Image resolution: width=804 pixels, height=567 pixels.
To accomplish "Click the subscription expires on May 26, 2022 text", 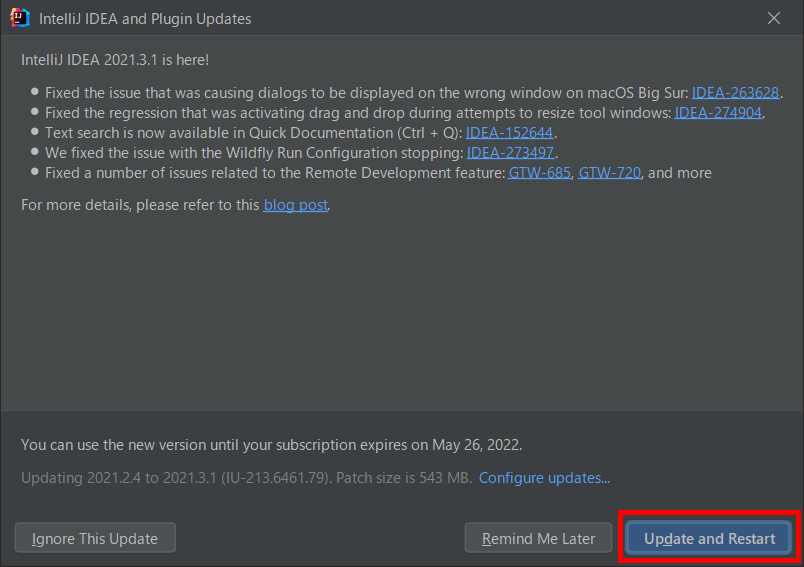I will 271,445.
